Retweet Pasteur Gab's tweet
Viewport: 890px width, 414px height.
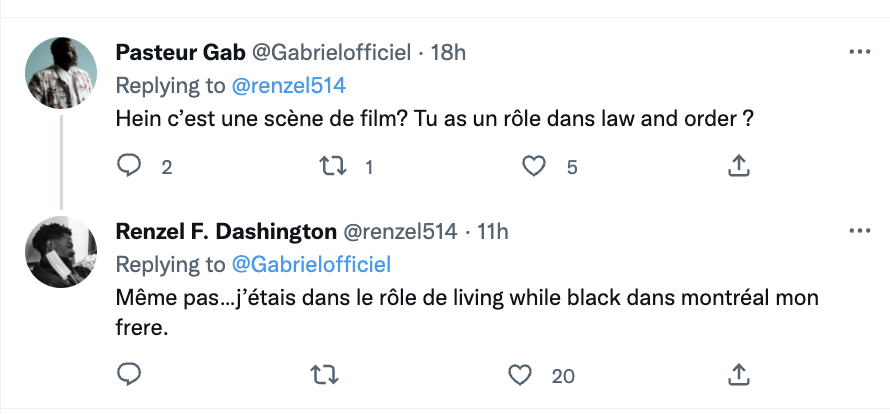pos(327,166)
